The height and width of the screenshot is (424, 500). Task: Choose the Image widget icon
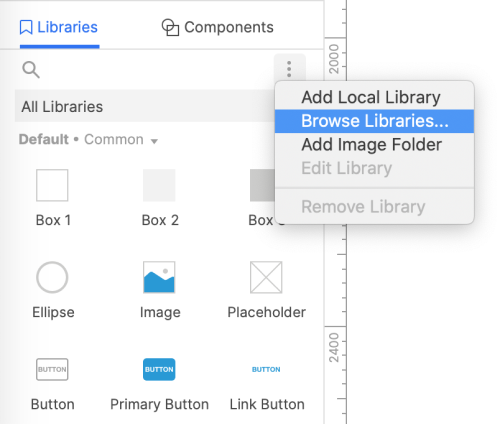pyautogui.click(x=159, y=277)
